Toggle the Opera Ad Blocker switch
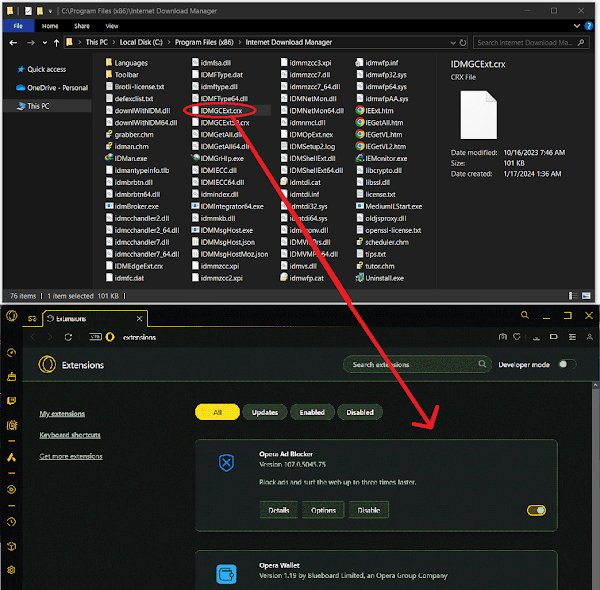This screenshot has width=600, height=590. click(x=536, y=510)
